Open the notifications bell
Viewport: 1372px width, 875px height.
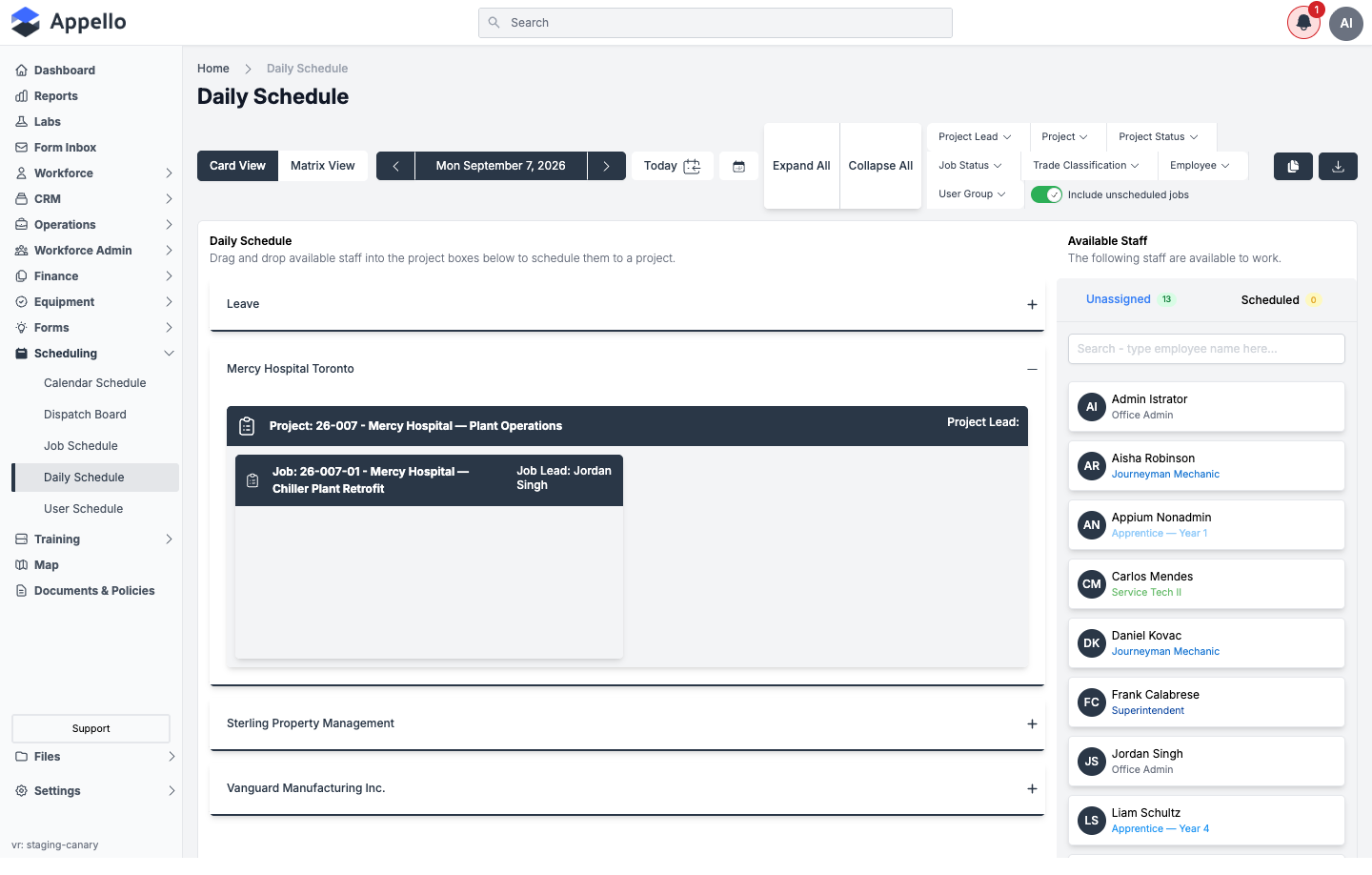(x=1303, y=23)
